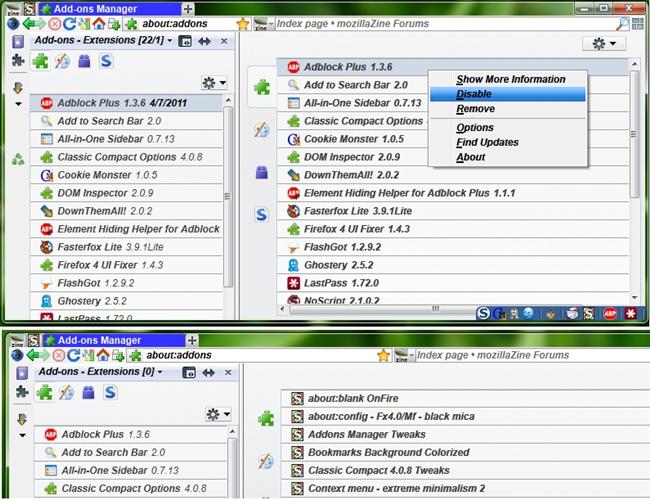Select Stylish S icon in main pane
Image resolution: width=650 pixels, height=500 pixels.
(x=262, y=215)
